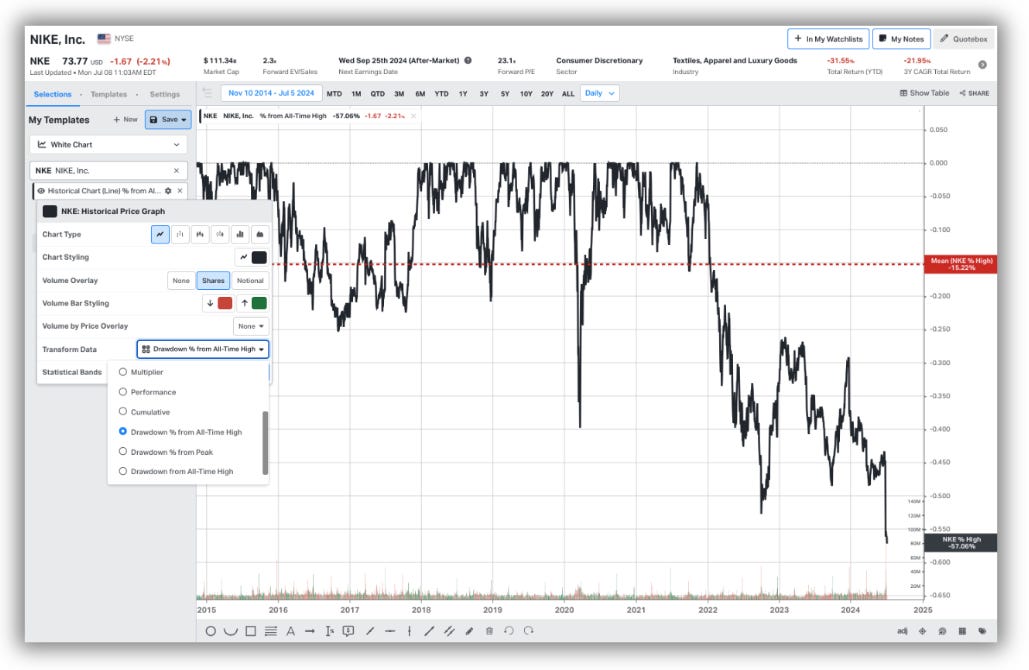Open Quotebox
This screenshot has width=1029, height=670.
pyautogui.click(x=963, y=39)
